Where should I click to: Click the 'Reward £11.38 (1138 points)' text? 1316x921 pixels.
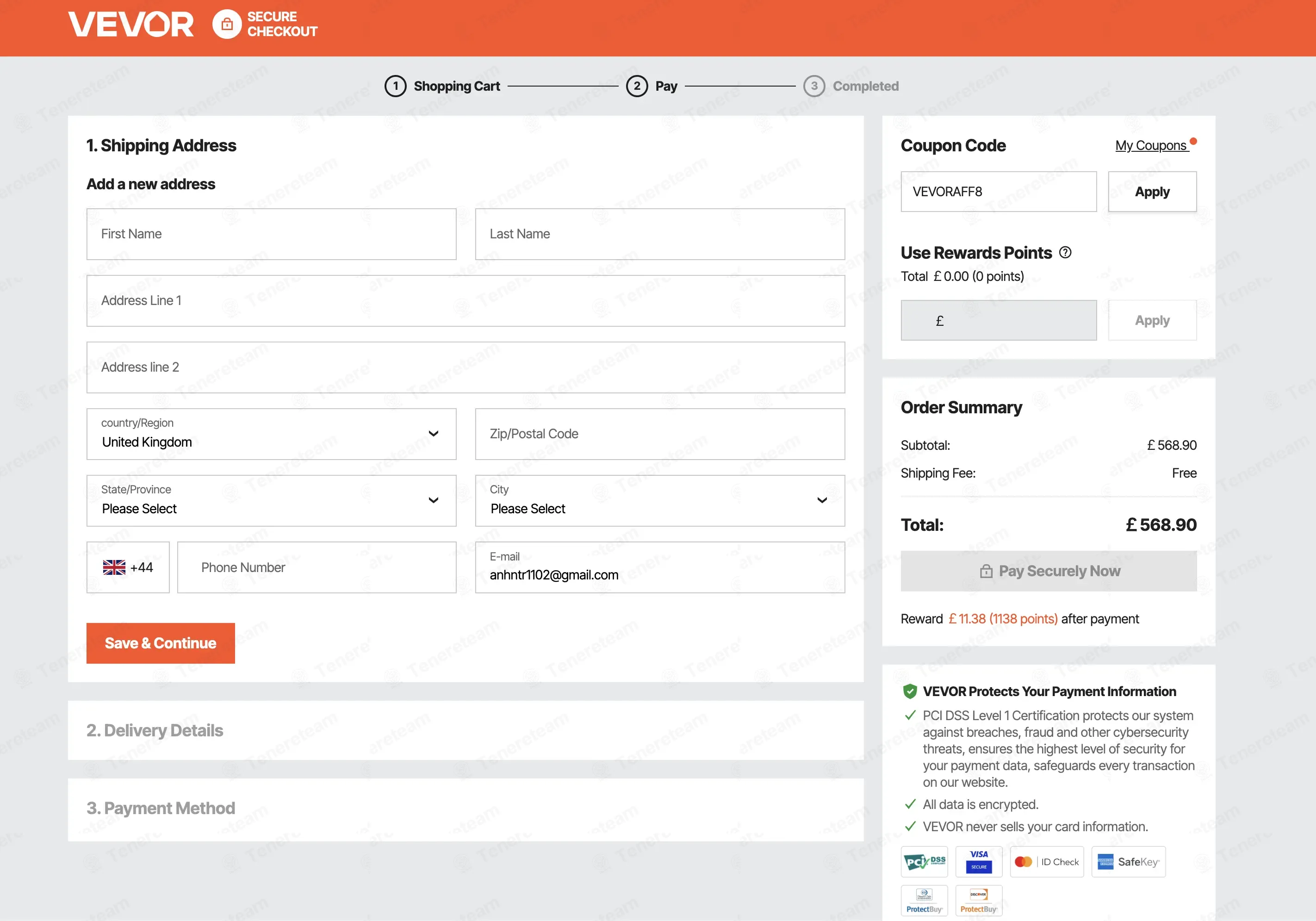pos(1020,619)
